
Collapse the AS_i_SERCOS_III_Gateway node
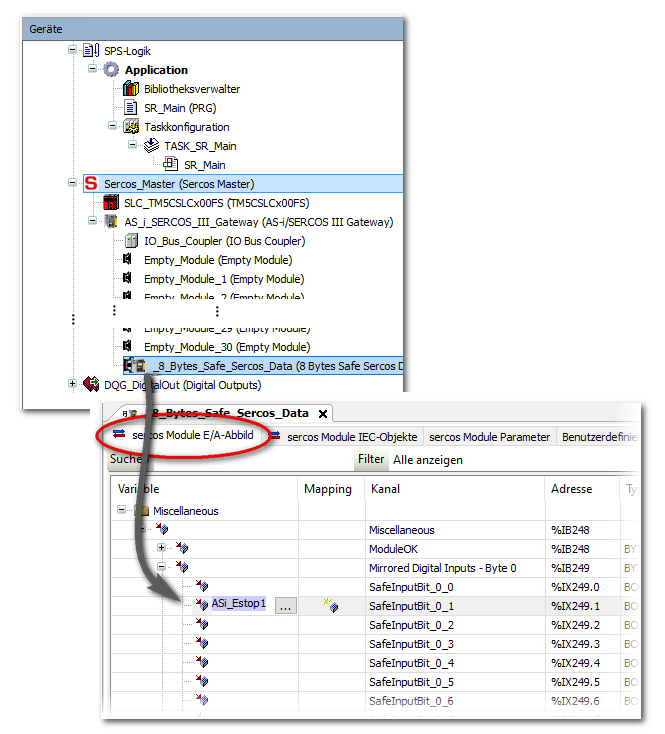[92, 222]
